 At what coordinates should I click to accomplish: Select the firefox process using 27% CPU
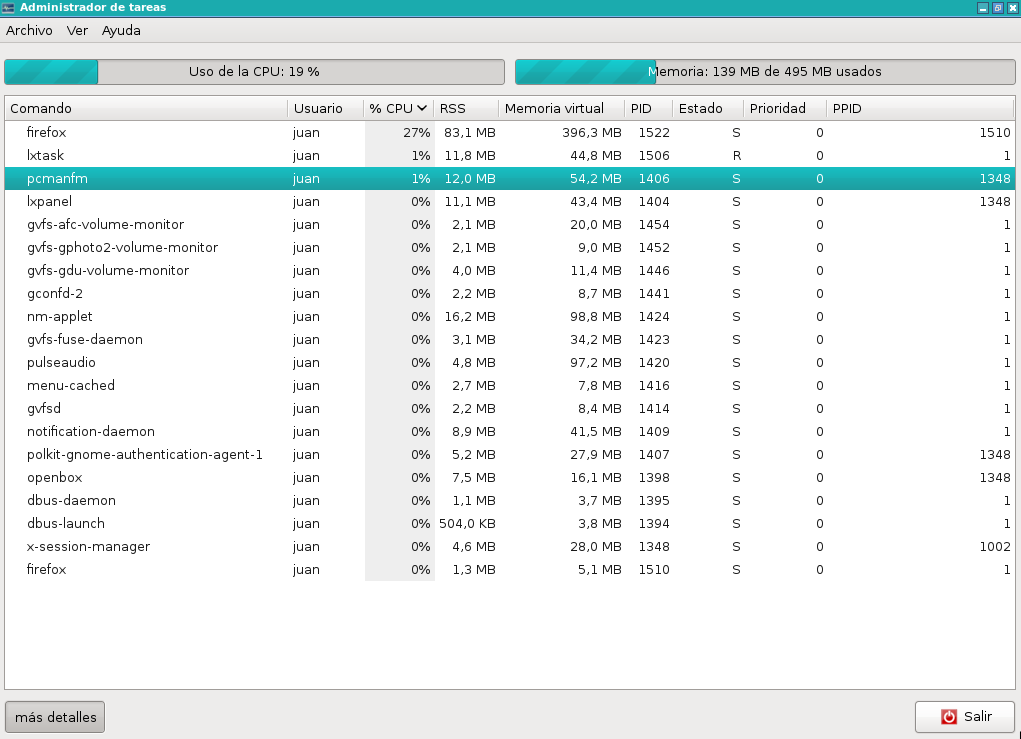[x=509, y=133]
